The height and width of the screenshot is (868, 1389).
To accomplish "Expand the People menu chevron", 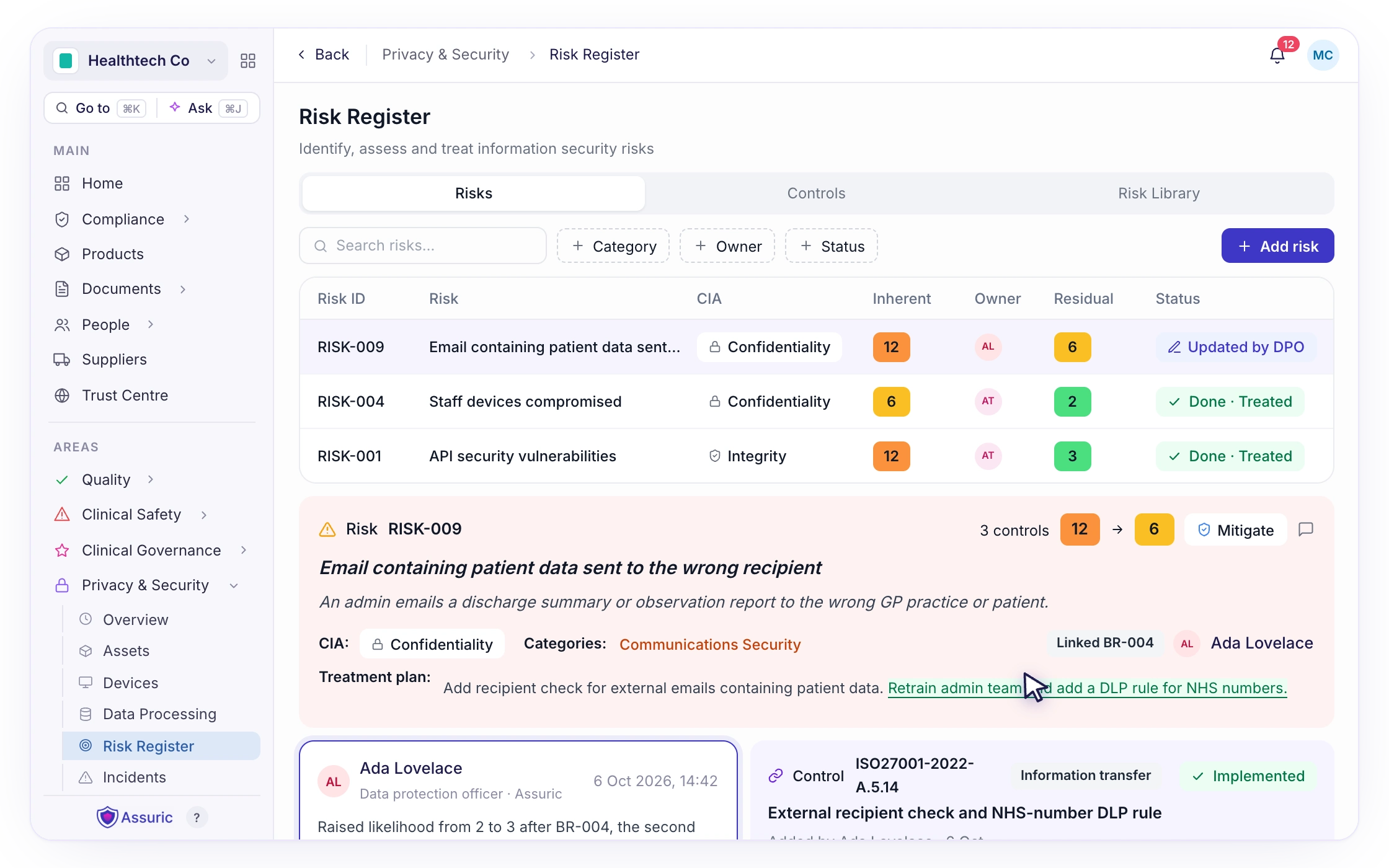I will click(151, 324).
